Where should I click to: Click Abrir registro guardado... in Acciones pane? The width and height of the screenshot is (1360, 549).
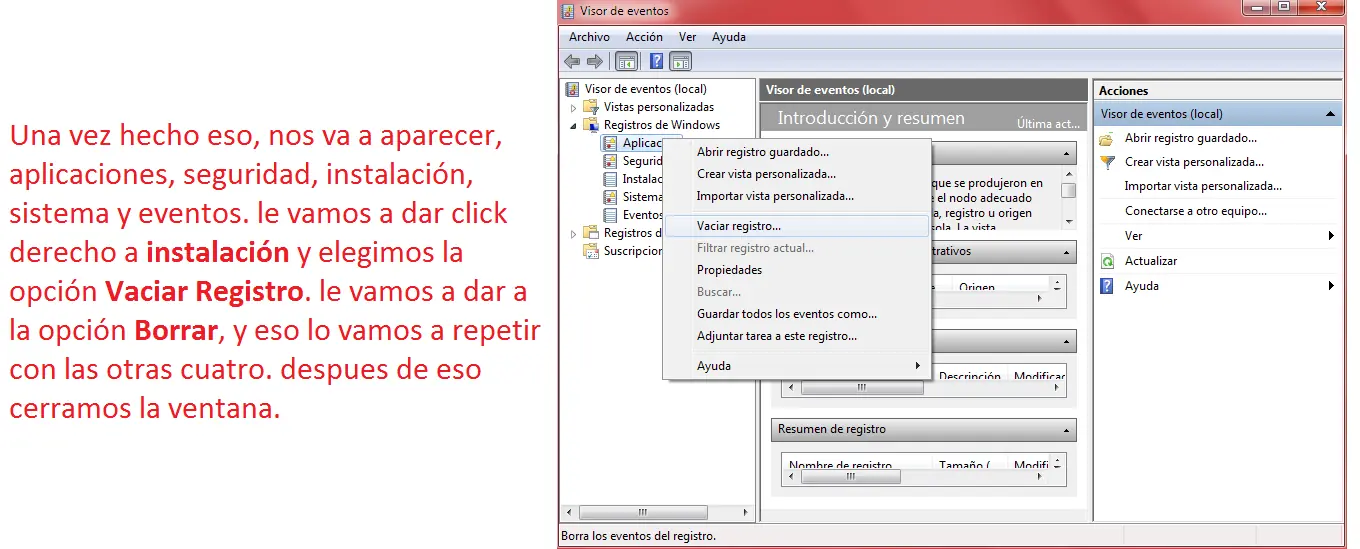click(x=1190, y=138)
